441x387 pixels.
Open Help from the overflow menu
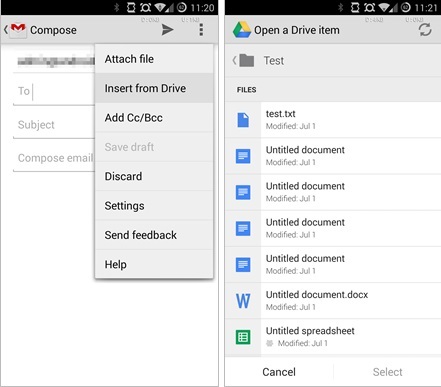[154, 264]
